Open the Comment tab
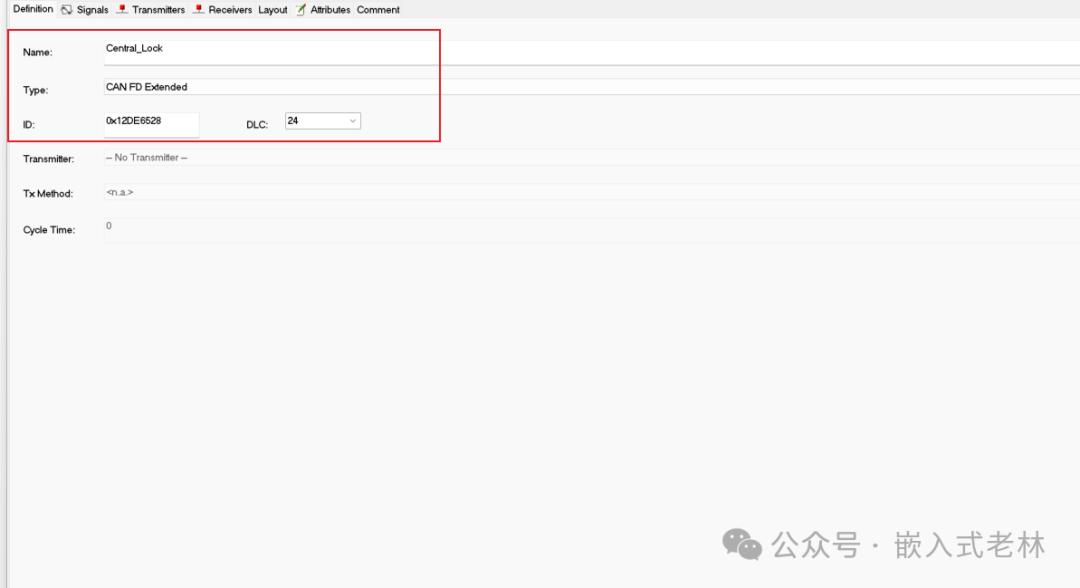Viewport: 1080px width, 588px height. pyautogui.click(x=378, y=10)
